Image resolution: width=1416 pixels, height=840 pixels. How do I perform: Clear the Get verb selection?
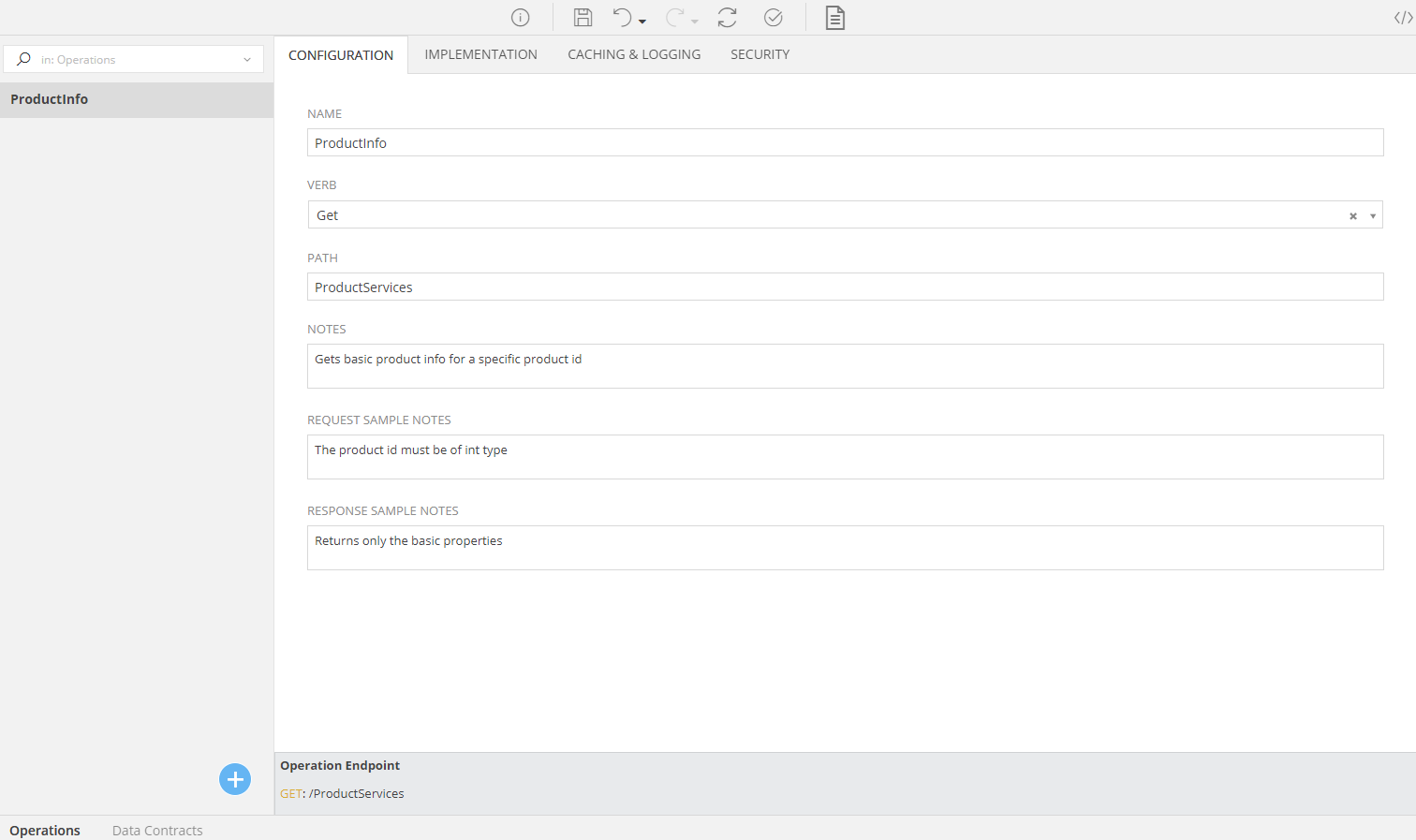pos(1352,216)
